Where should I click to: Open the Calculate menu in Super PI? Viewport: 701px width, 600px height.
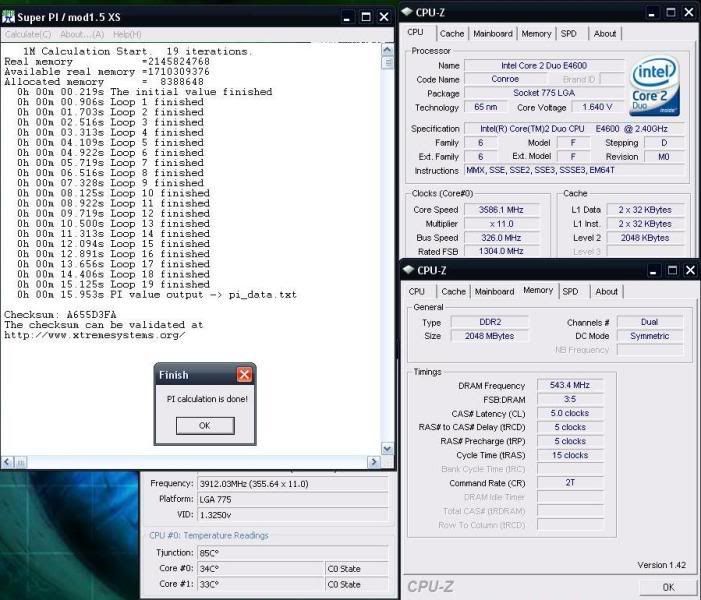click(x=21, y=34)
